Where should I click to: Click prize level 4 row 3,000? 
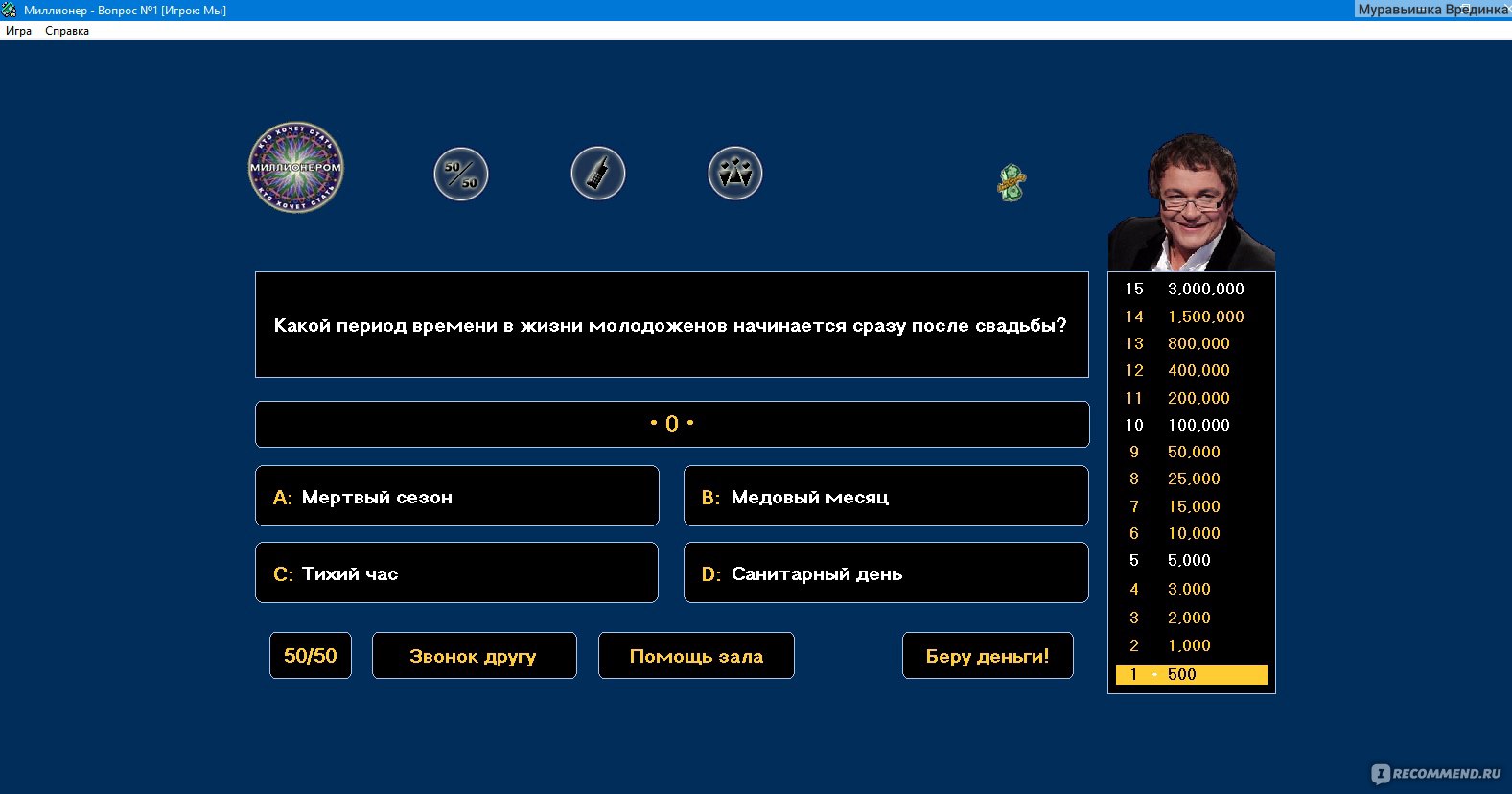(1191, 589)
